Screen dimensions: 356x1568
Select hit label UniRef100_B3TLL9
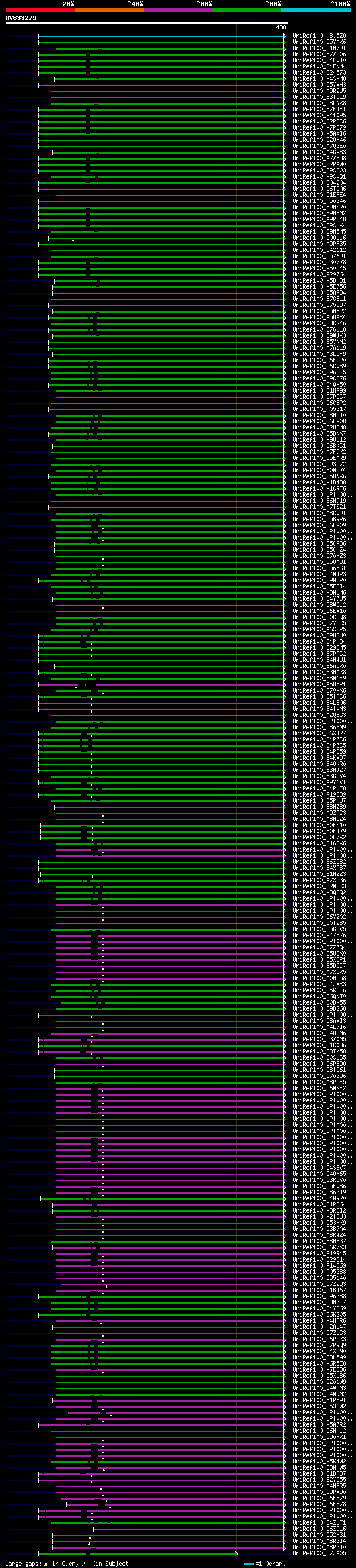tap(319, 97)
